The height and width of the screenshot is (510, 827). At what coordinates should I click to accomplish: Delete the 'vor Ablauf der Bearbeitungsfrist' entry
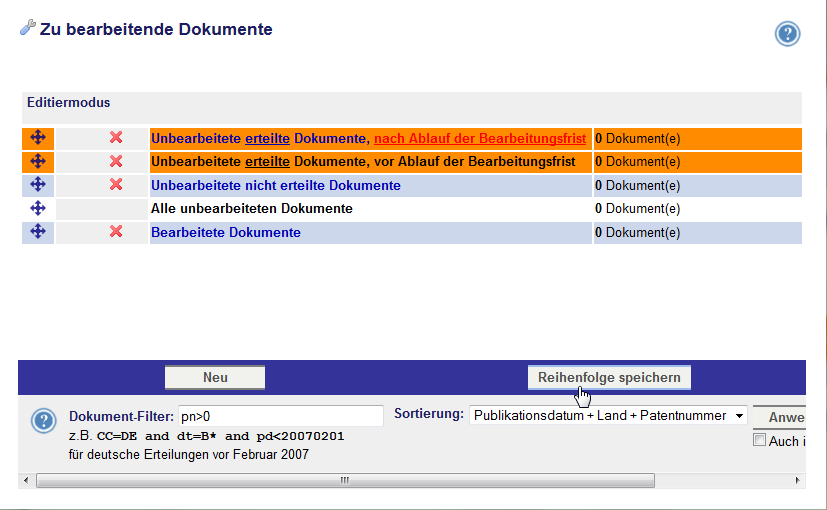point(116,161)
